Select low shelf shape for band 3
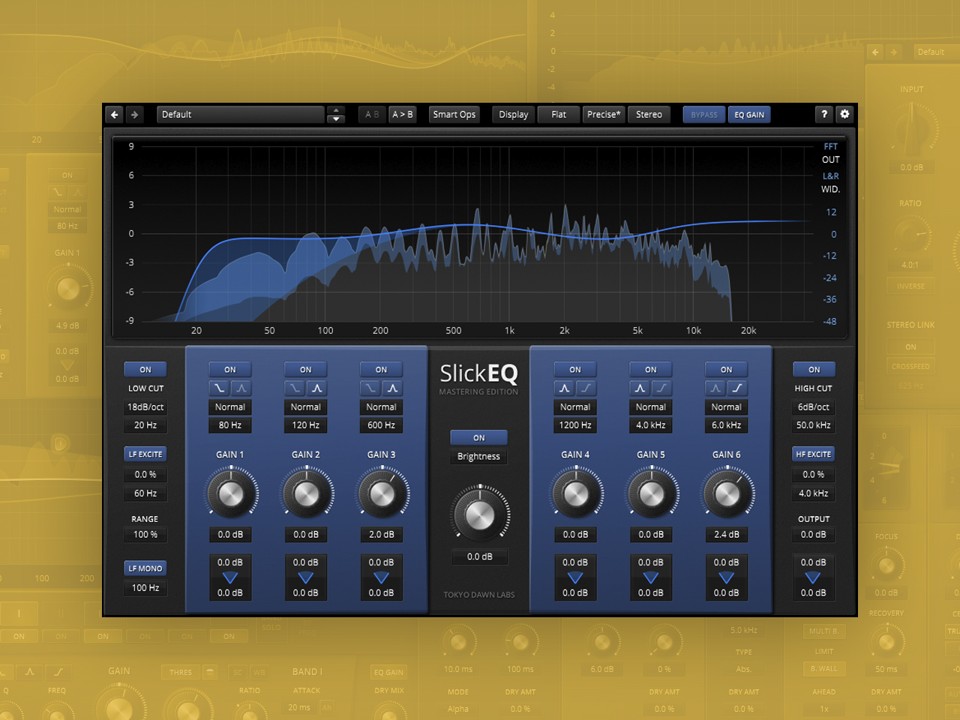960x720 pixels. click(x=370, y=388)
